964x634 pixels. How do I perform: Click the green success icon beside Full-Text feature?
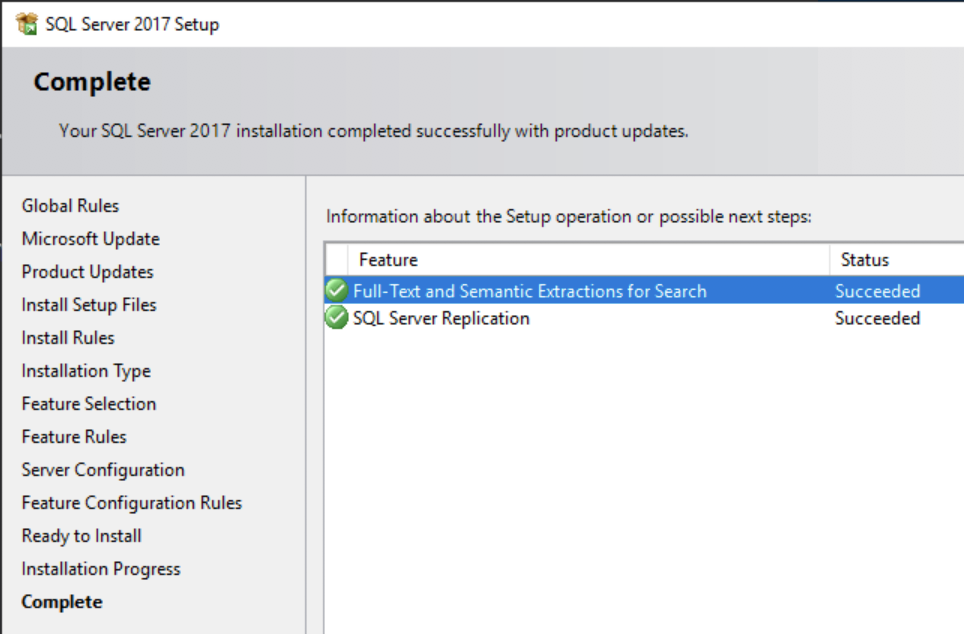coord(336,290)
